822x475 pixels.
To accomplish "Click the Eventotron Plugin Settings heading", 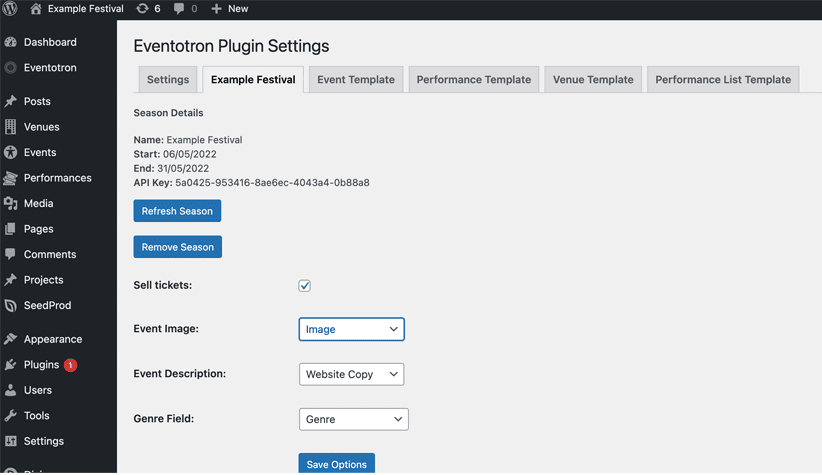I will click(x=231, y=46).
